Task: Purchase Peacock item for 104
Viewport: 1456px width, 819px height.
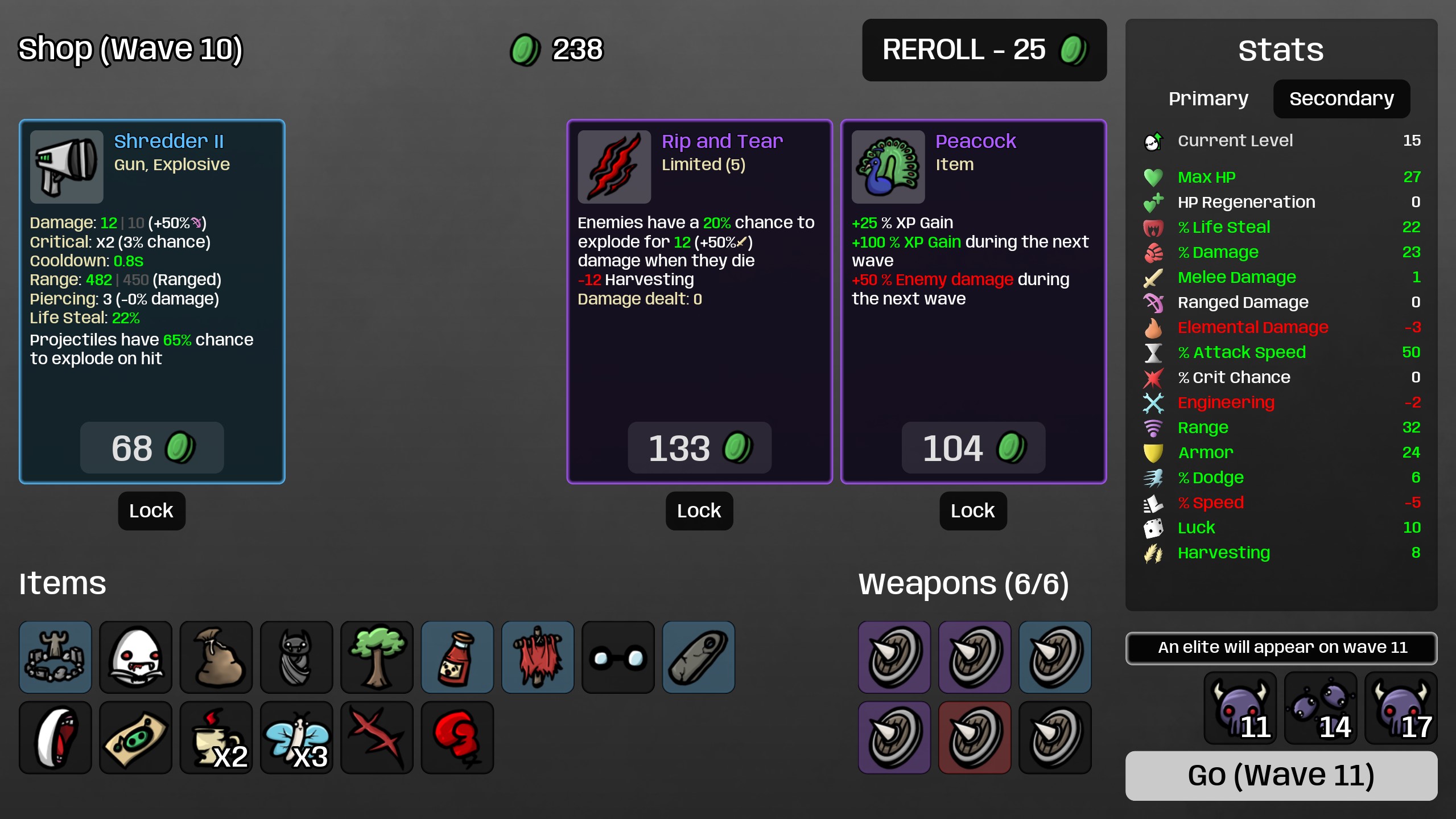Action: click(974, 447)
